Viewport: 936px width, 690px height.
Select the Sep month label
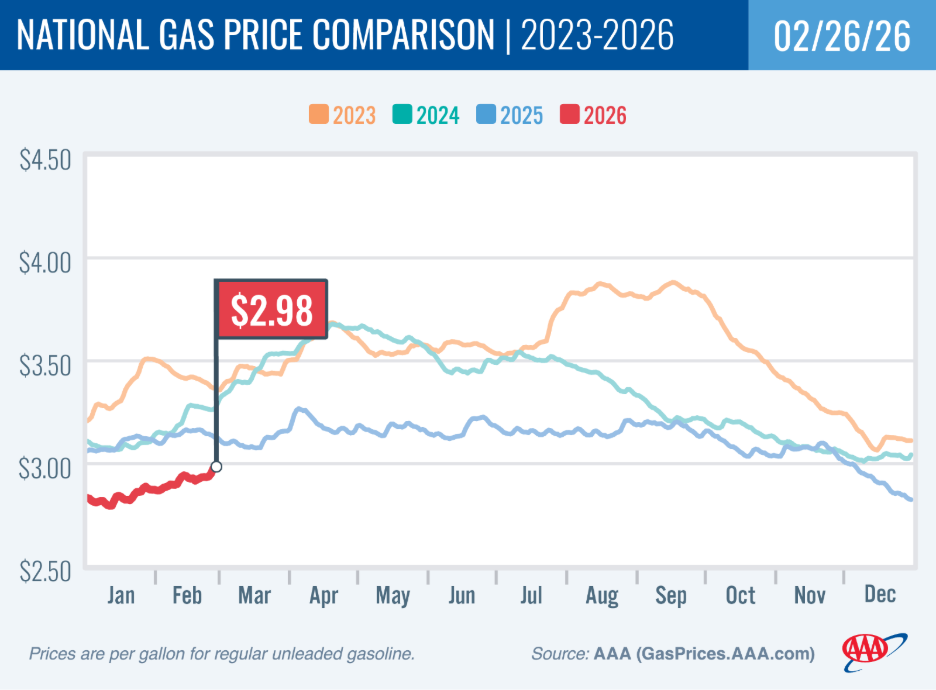coord(671,595)
